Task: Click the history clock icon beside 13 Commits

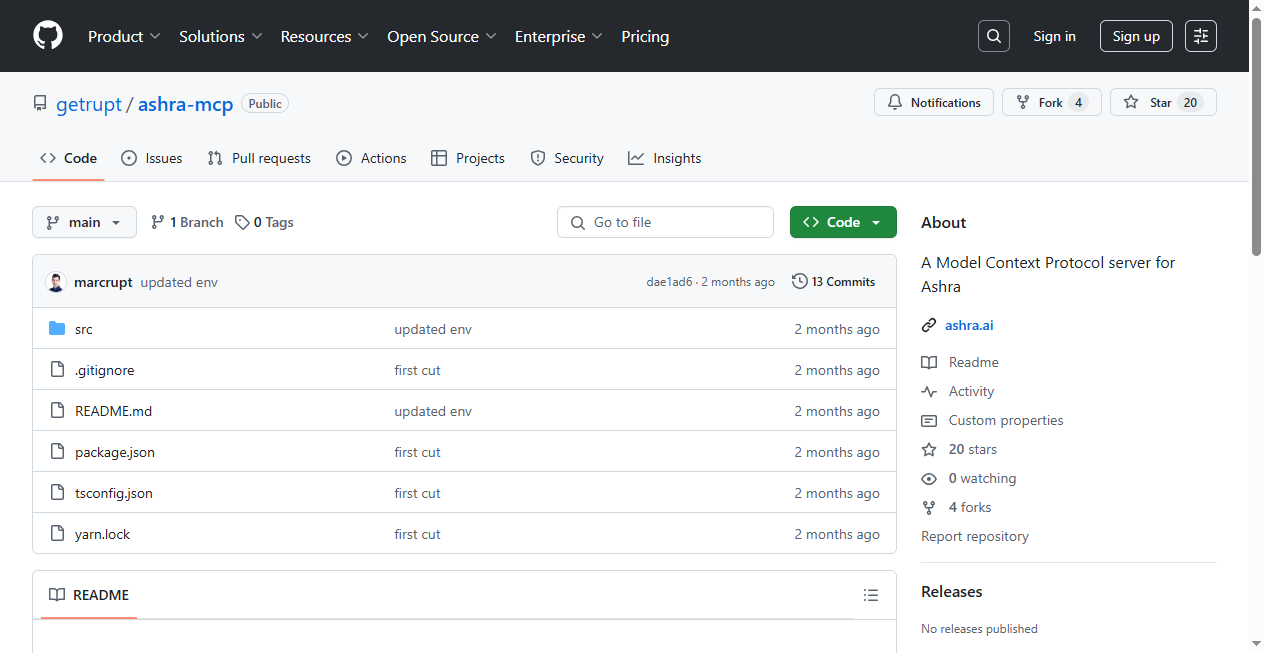Action: 800,282
